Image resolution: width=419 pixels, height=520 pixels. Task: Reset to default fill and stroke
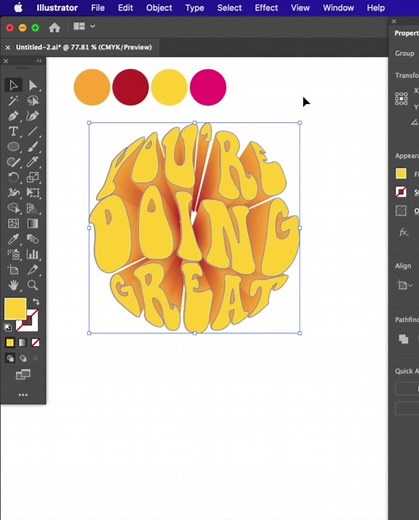[x=7, y=328]
